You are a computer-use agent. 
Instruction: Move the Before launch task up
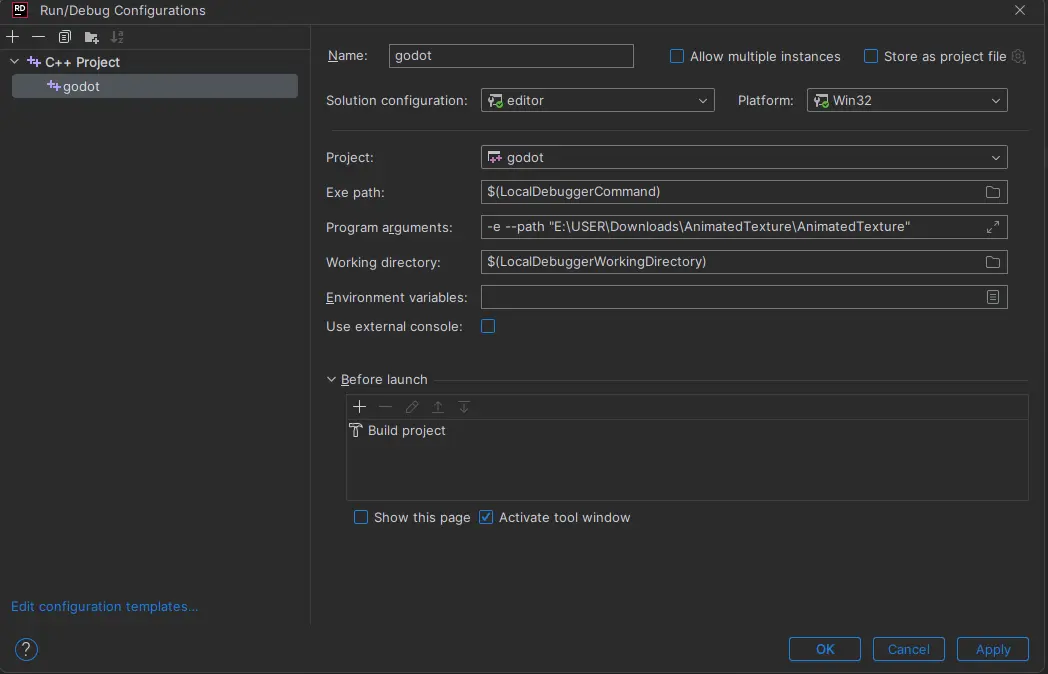coord(437,407)
